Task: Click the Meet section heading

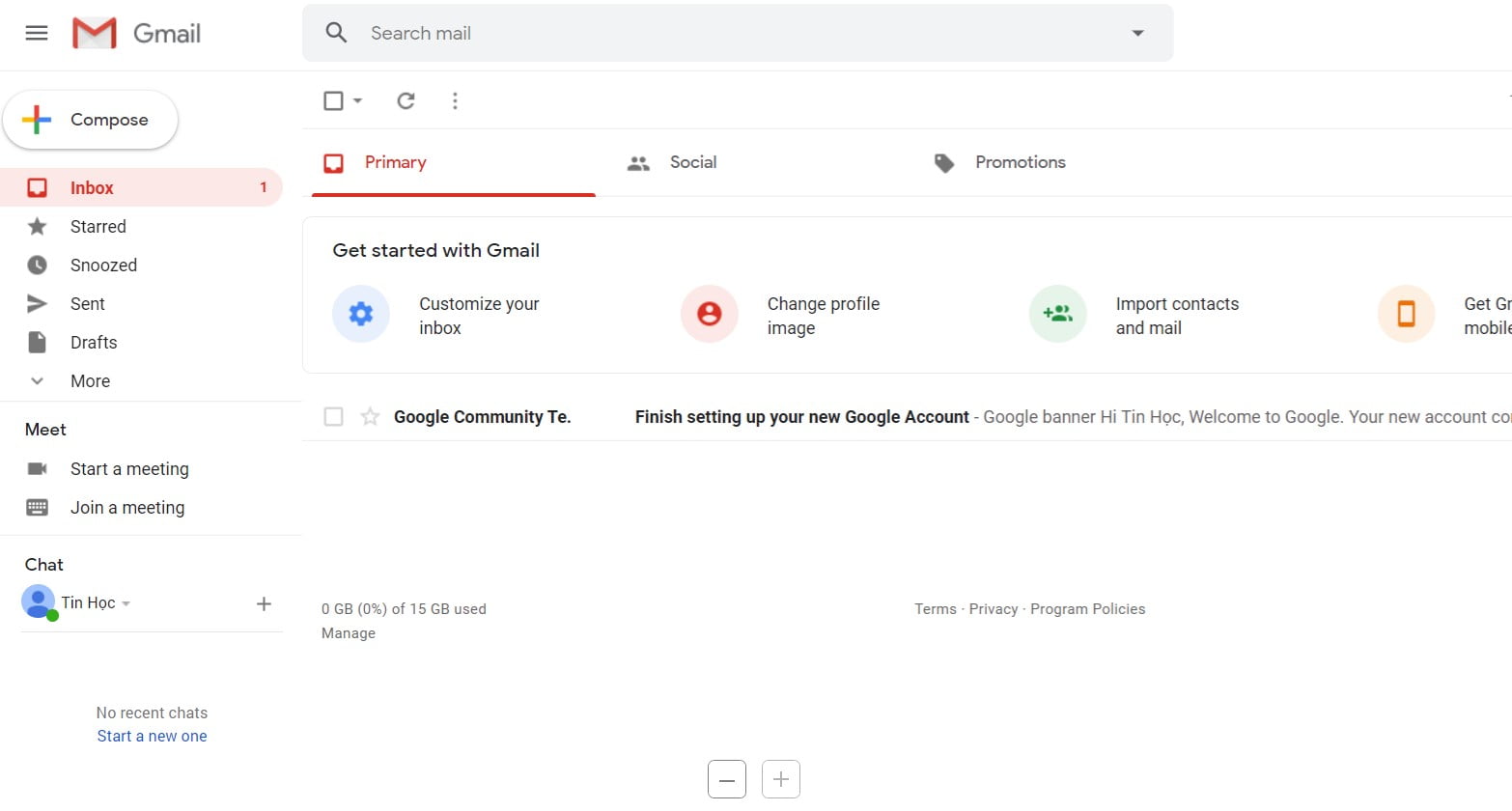Action: 45,430
